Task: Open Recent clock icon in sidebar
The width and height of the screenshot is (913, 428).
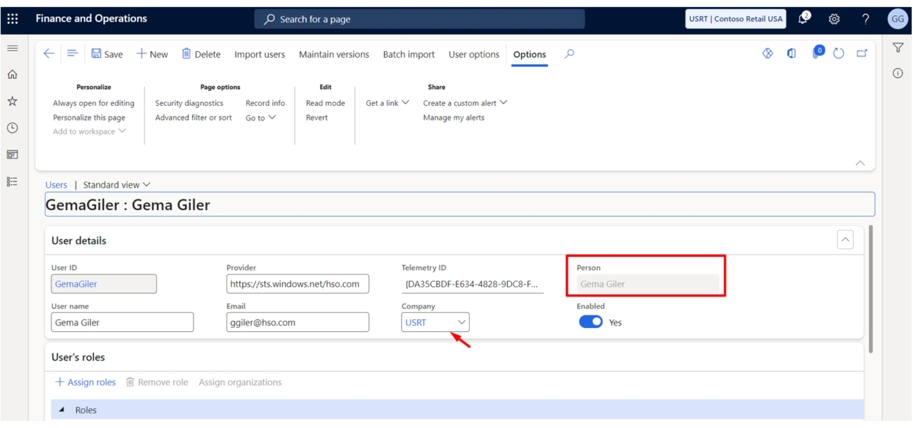Action: click(x=12, y=128)
